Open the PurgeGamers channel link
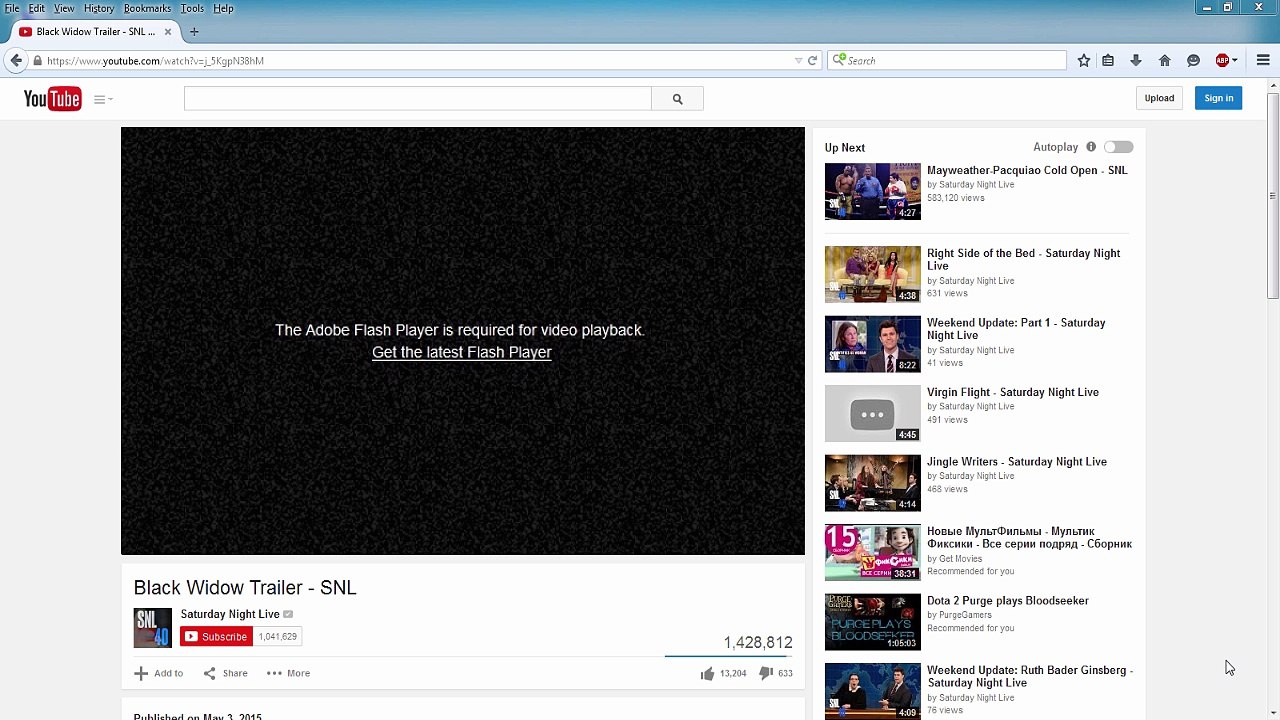 coord(965,615)
